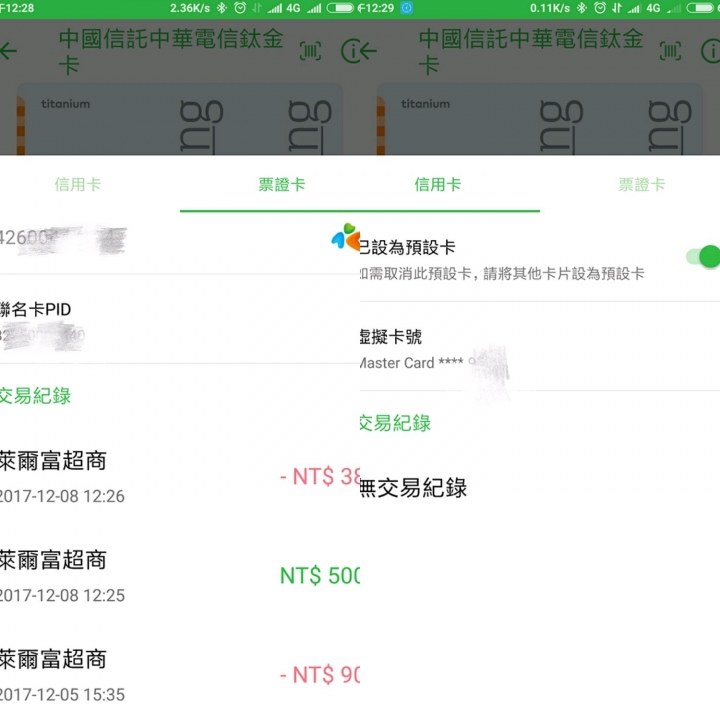Open info icon in right screen header
The height and width of the screenshot is (720, 720).
tap(711, 51)
